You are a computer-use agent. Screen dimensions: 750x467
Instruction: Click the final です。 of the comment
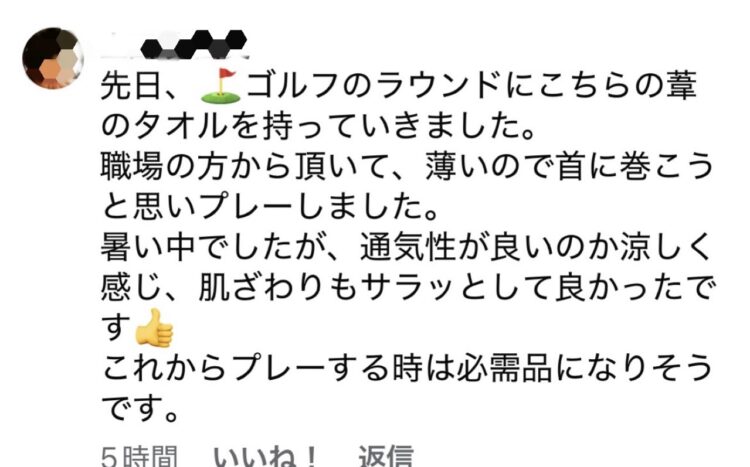[x=140, y=409]
